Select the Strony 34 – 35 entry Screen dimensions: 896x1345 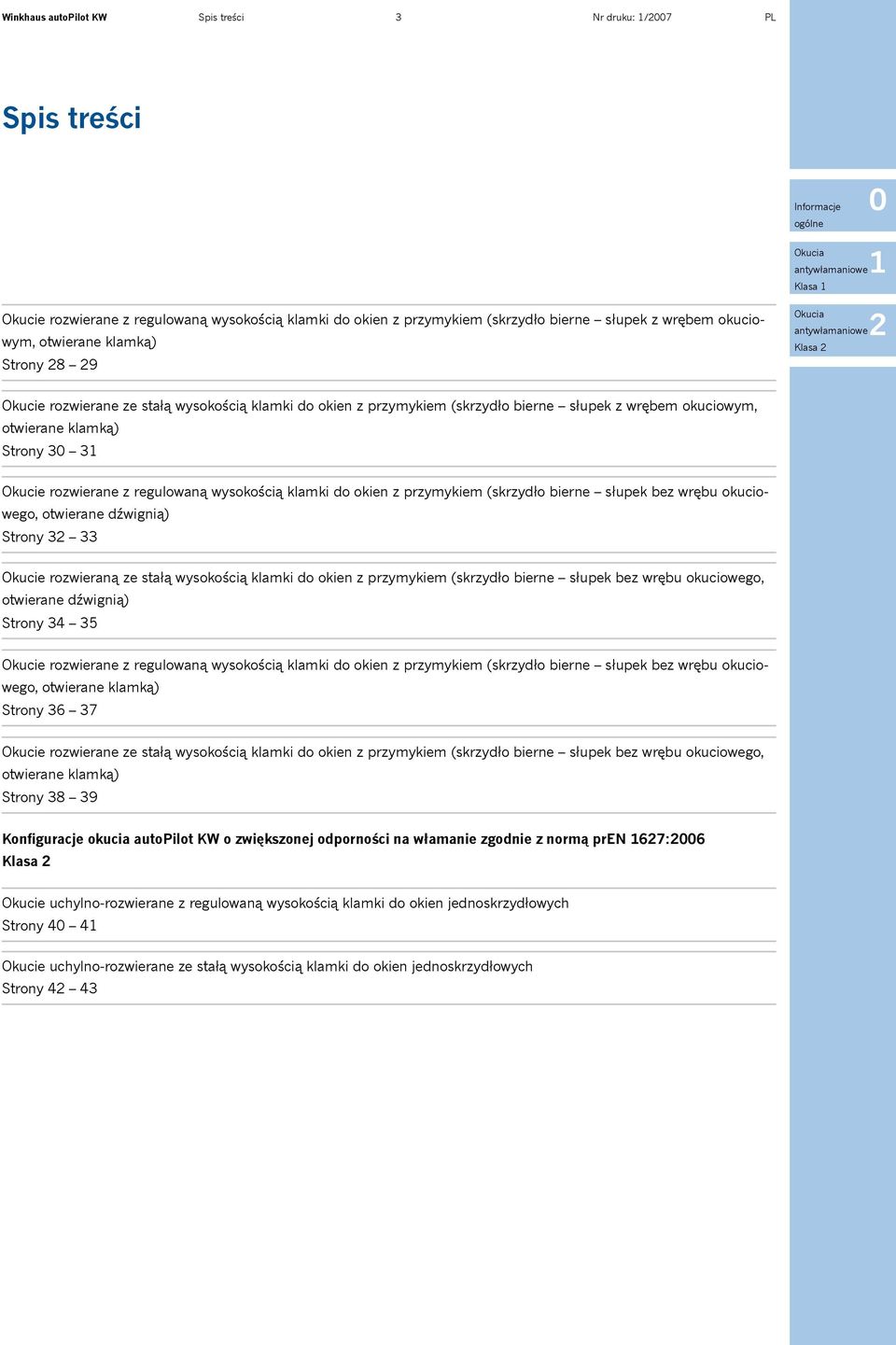coord(49,623)
